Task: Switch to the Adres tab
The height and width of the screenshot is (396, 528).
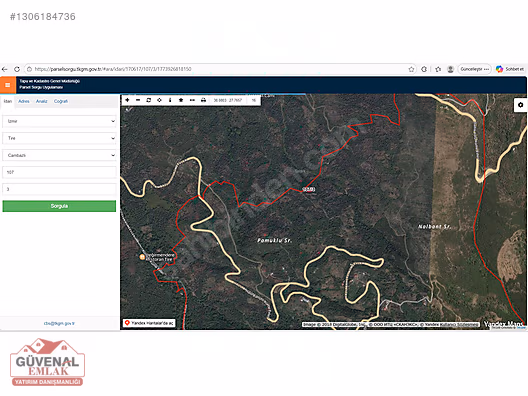Action: coord(24,101)
